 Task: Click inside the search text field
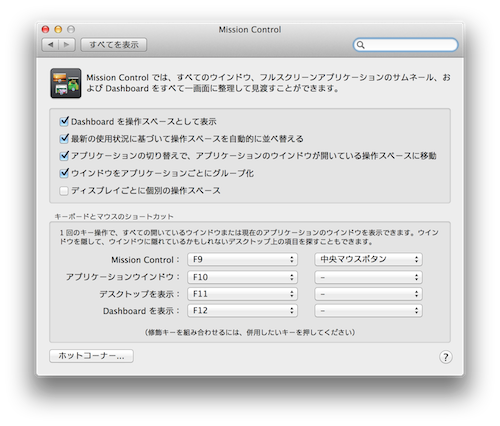[411, 45]
